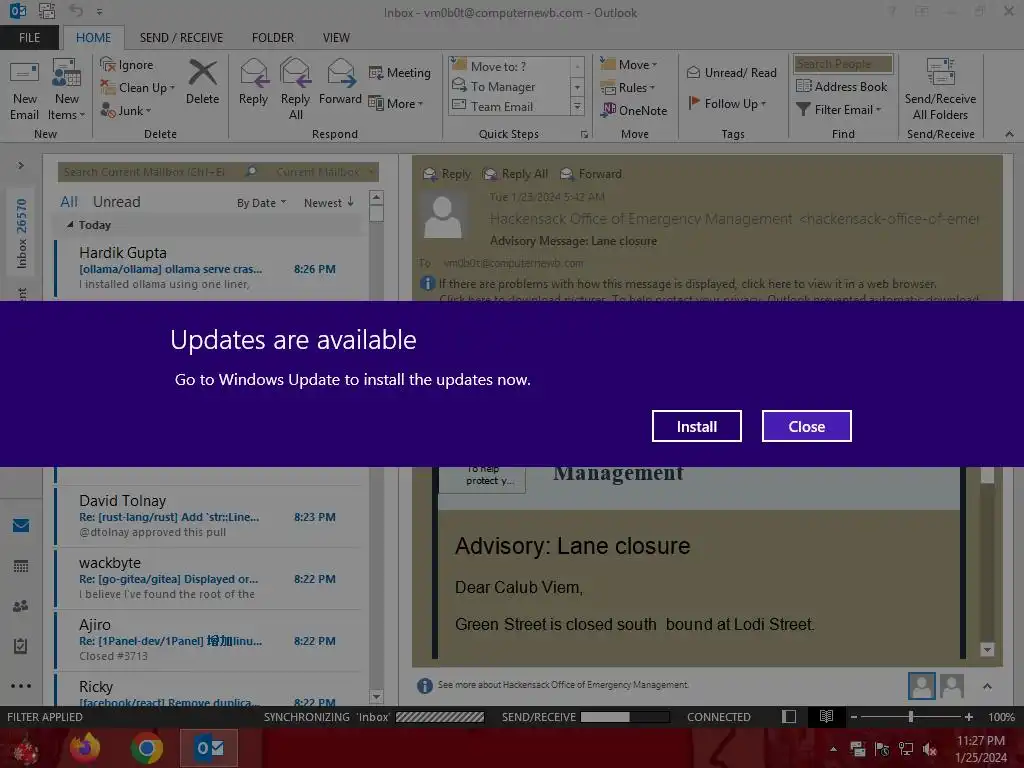Show Unread messages filter
The image size is (1024, 768).
point(116,202)
